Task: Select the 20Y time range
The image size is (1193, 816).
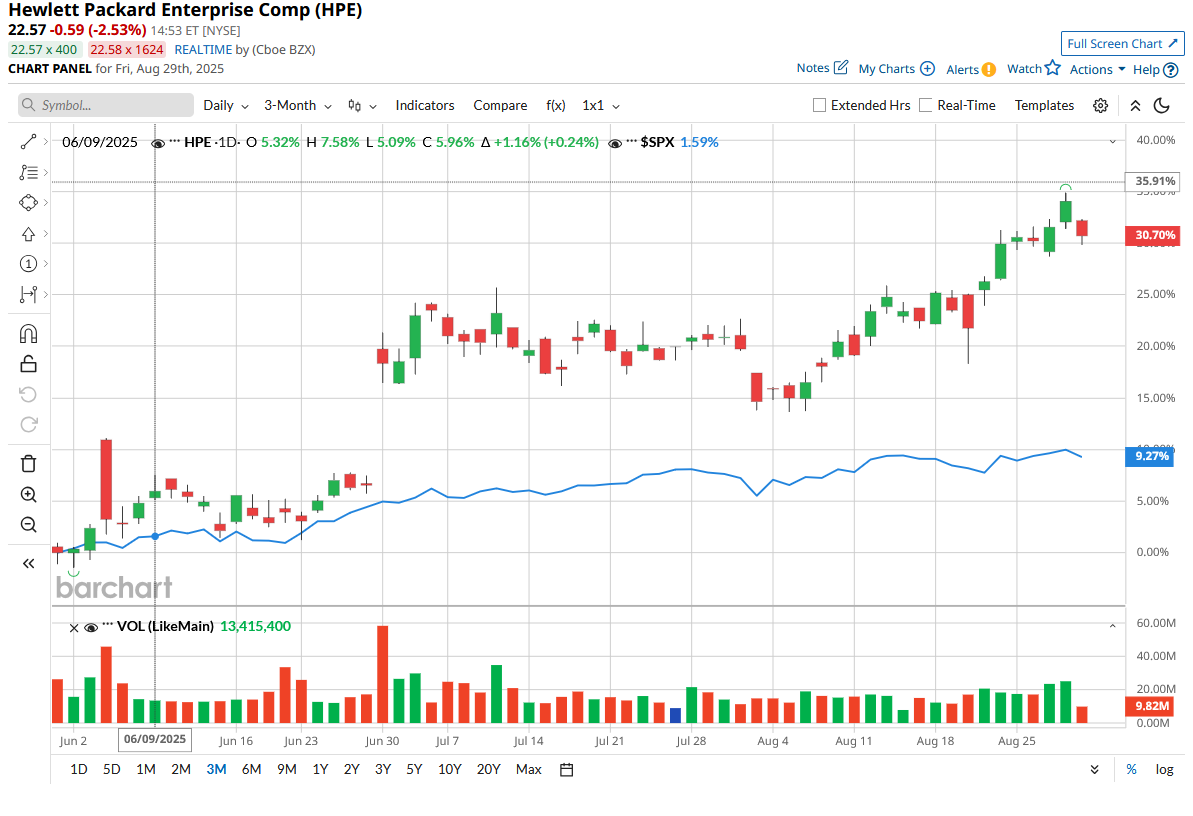Action: [488, 770]
